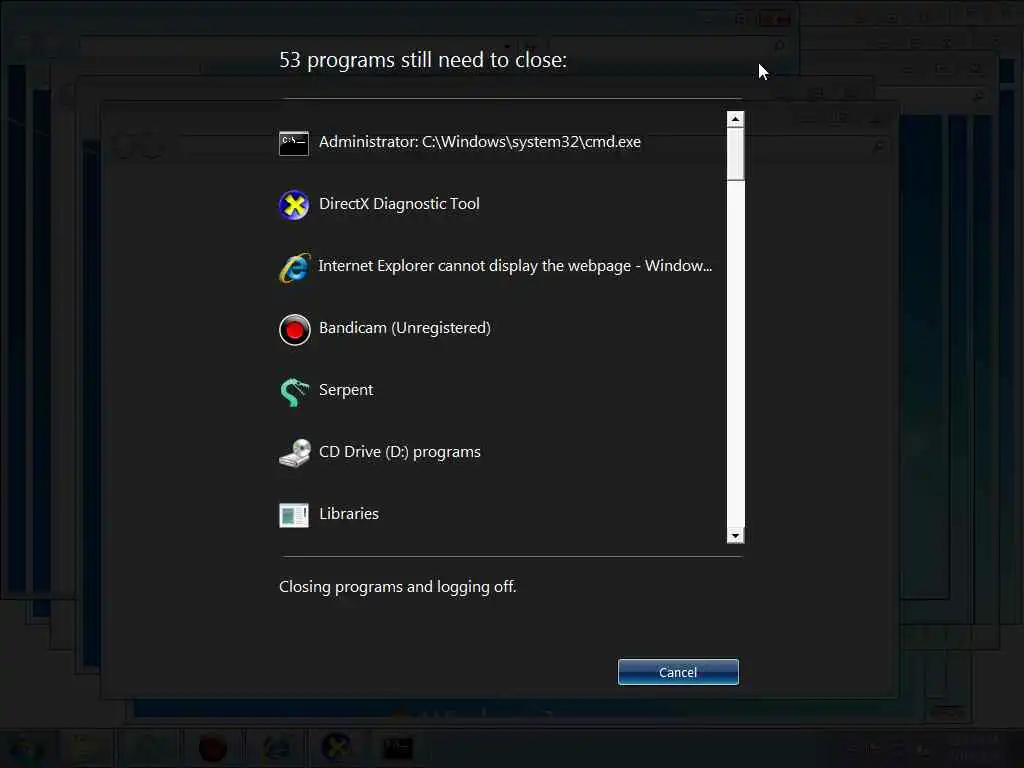The image size is (1024, 768).
Task: Click the Libraries icon in list
Action: [294, 515]
